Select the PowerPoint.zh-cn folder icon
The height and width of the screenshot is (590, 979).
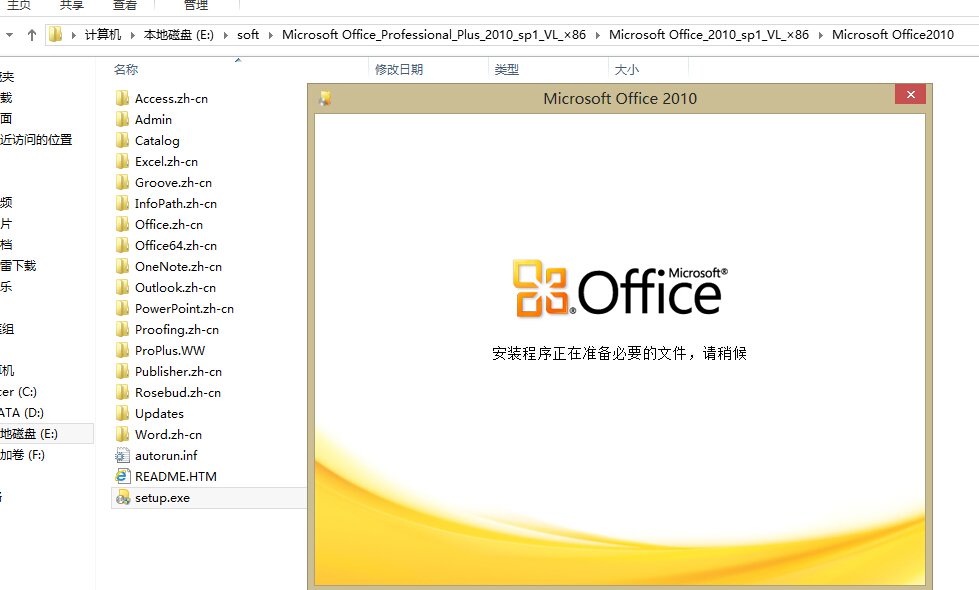[122, 308]
